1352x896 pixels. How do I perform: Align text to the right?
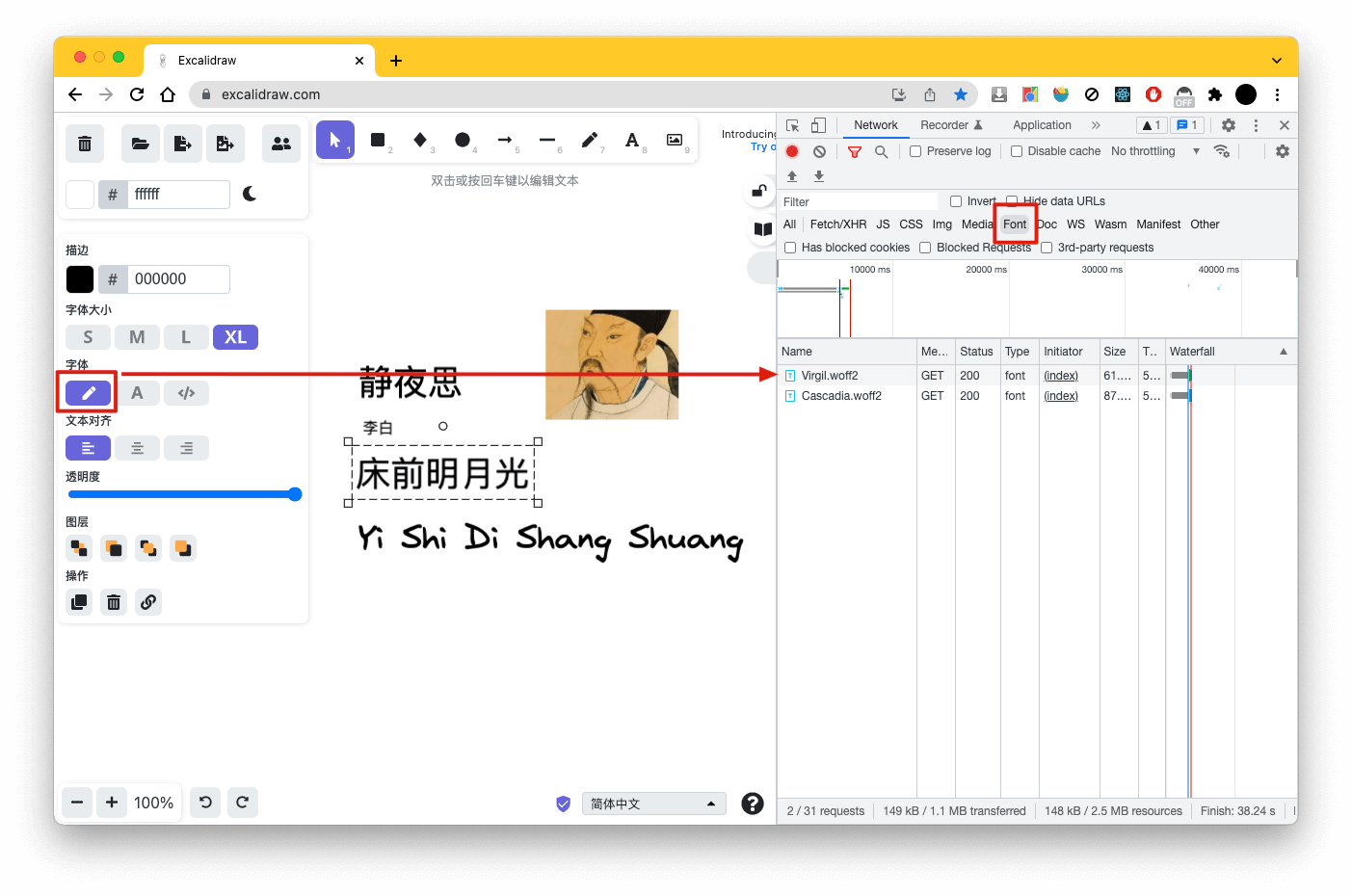coord(186,448)
